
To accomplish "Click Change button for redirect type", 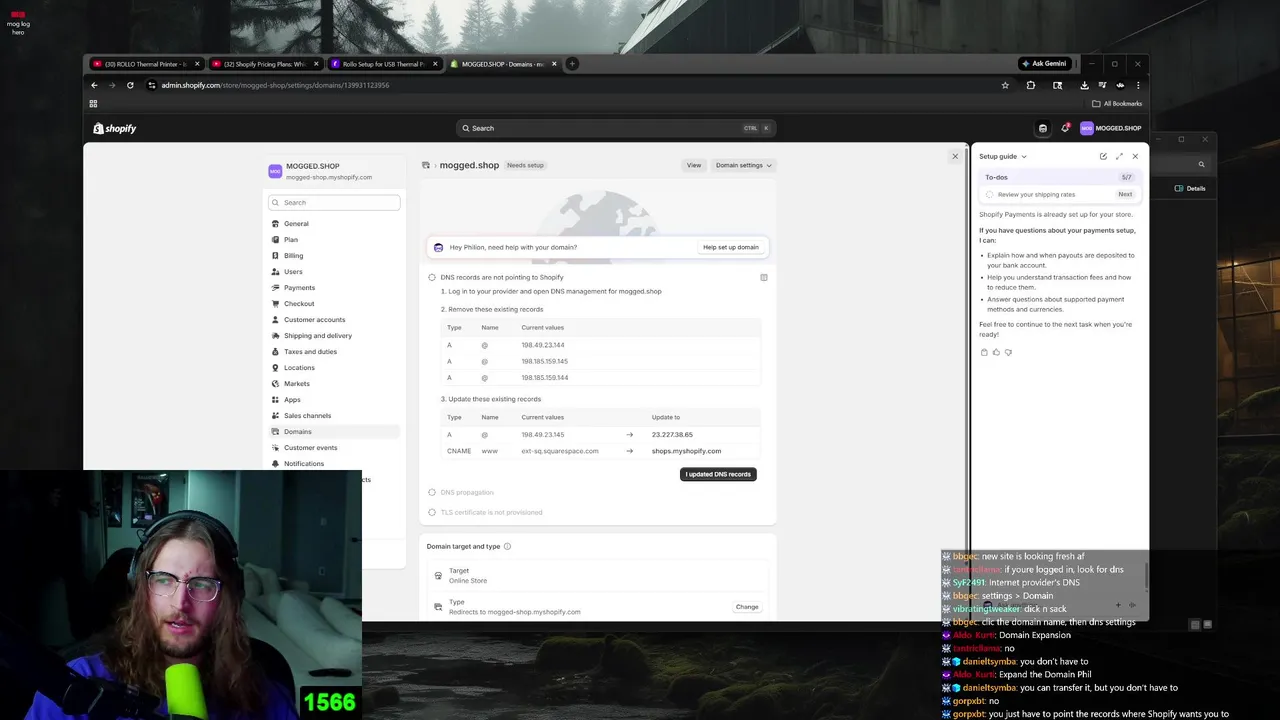I will click(x=747, y=607).
